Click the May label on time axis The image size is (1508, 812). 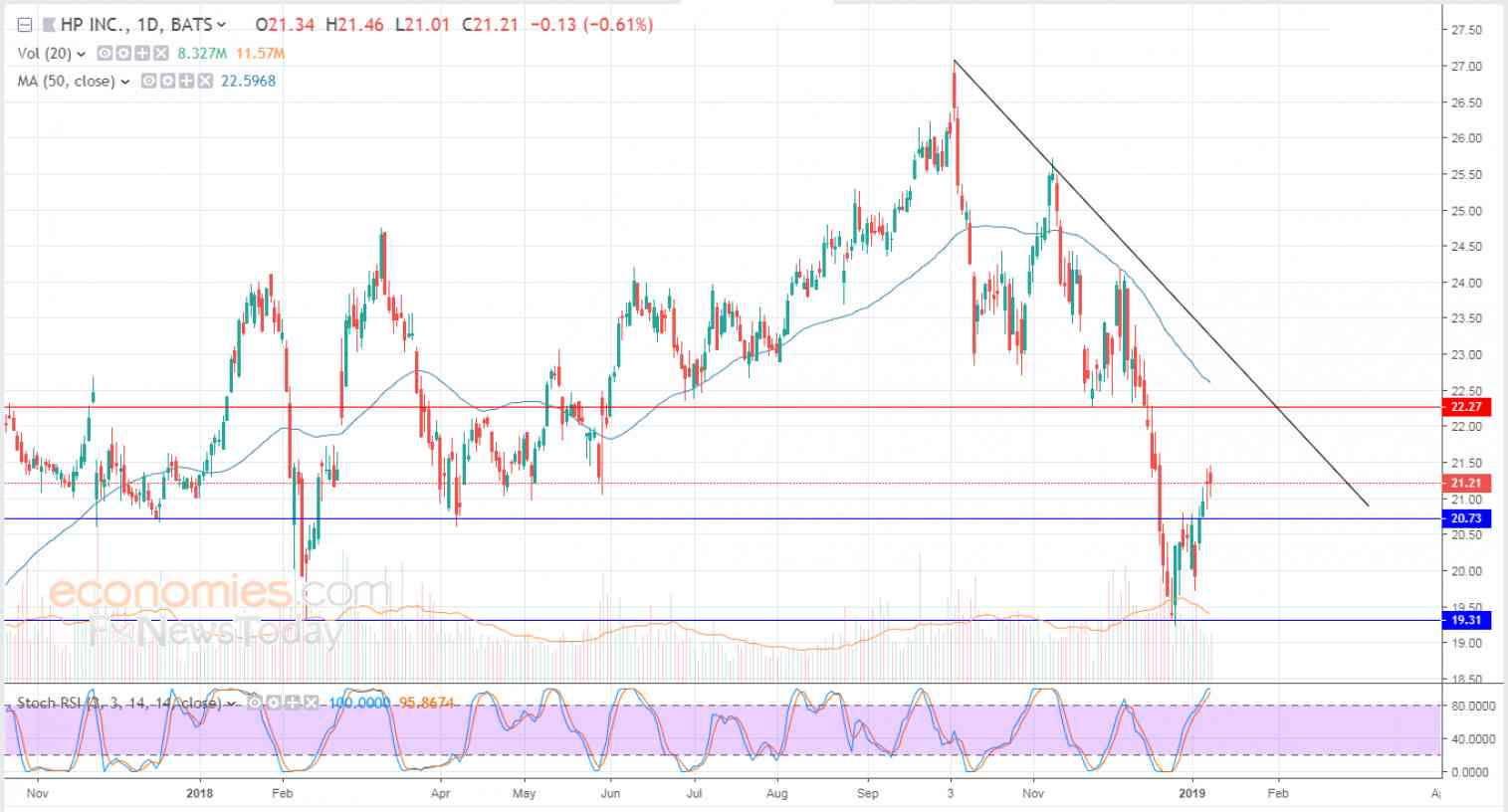pos(524,793)
